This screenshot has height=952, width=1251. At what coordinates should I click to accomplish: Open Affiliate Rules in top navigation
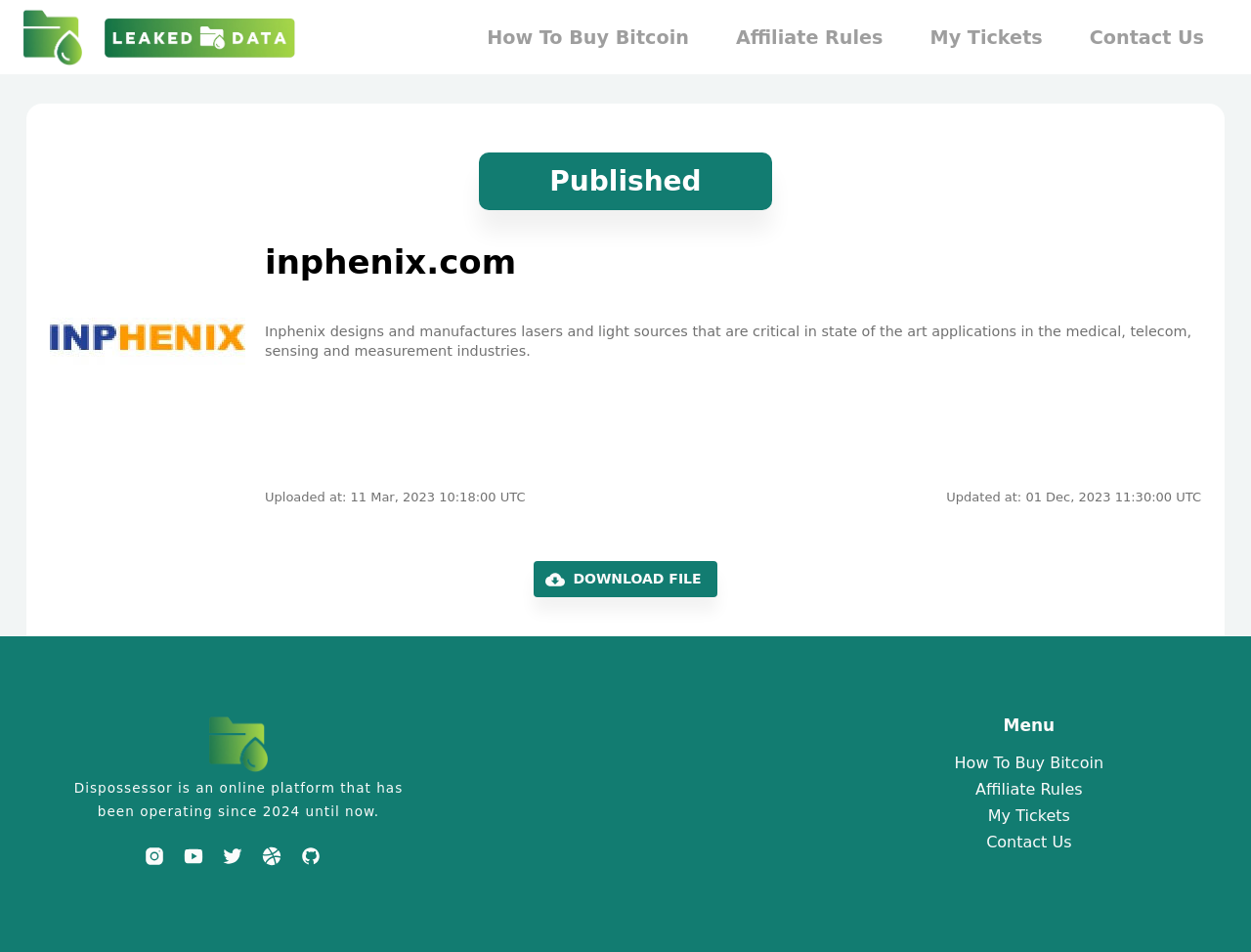pyautogui.click(x=809, y=37)
